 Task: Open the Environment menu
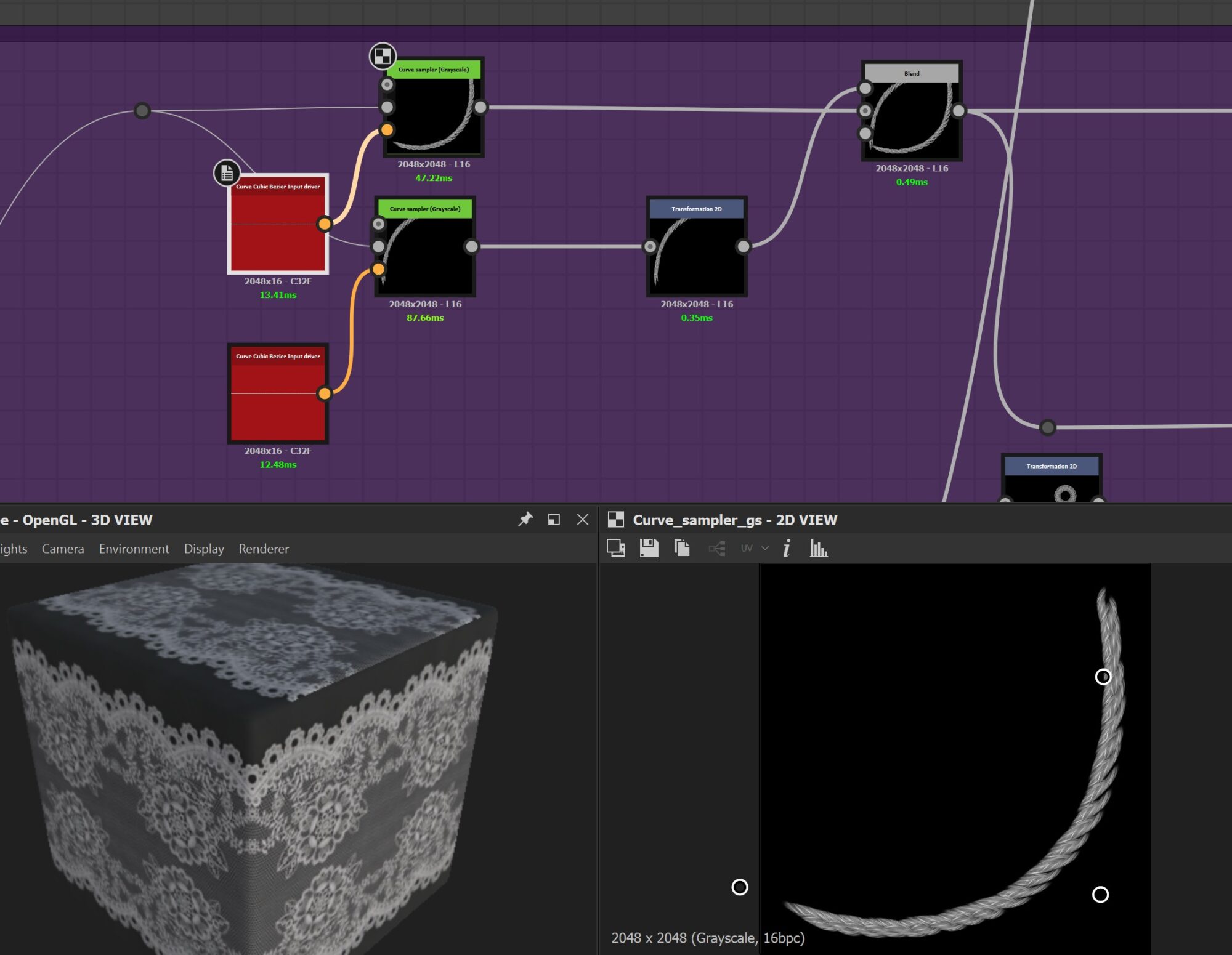point(134,549)
